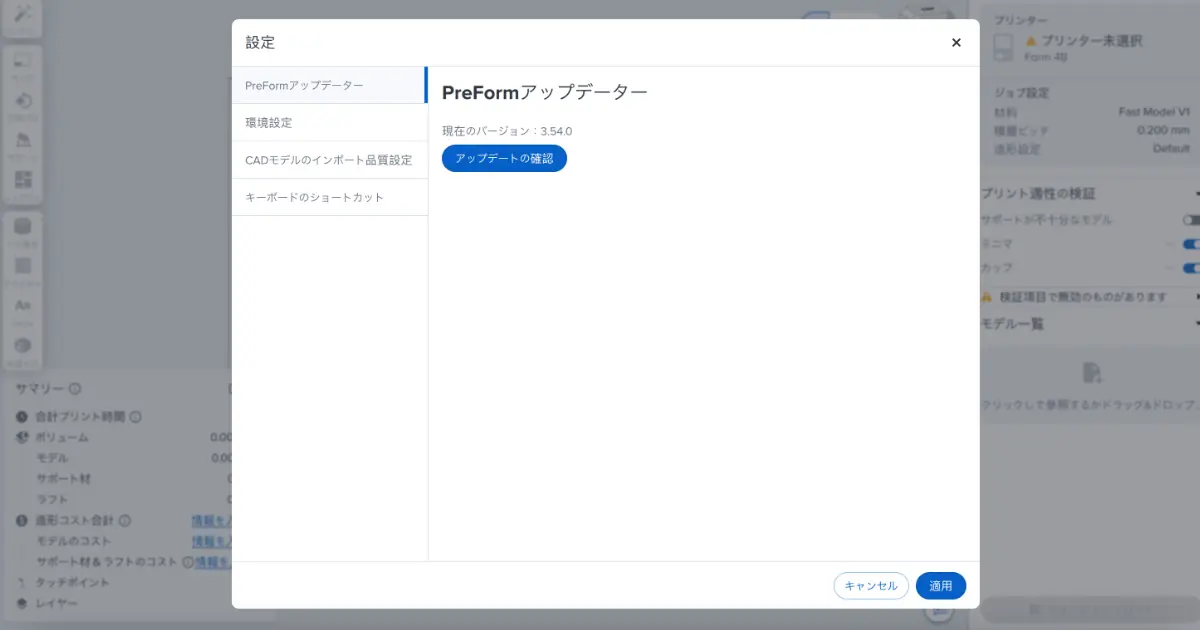Click the magic wand tool icon in main window

coord(22,16)
